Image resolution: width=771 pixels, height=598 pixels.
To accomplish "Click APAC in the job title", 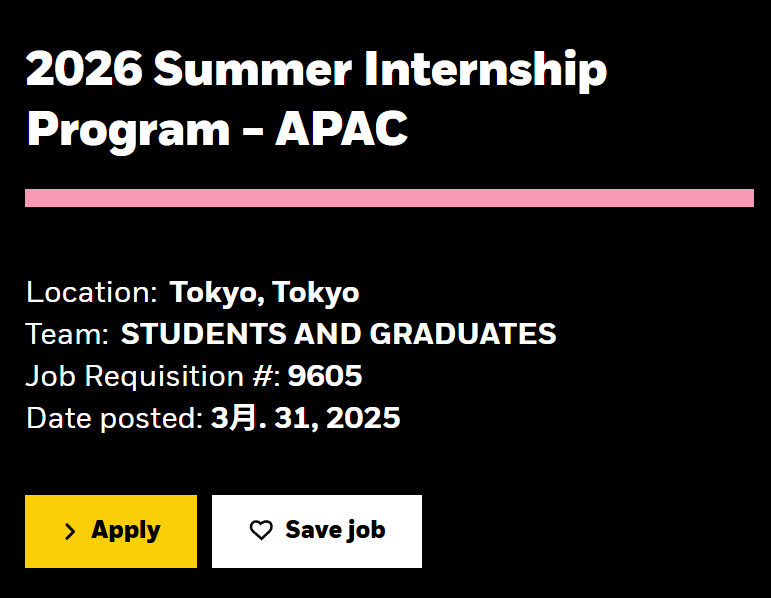I will coord(341,128).
